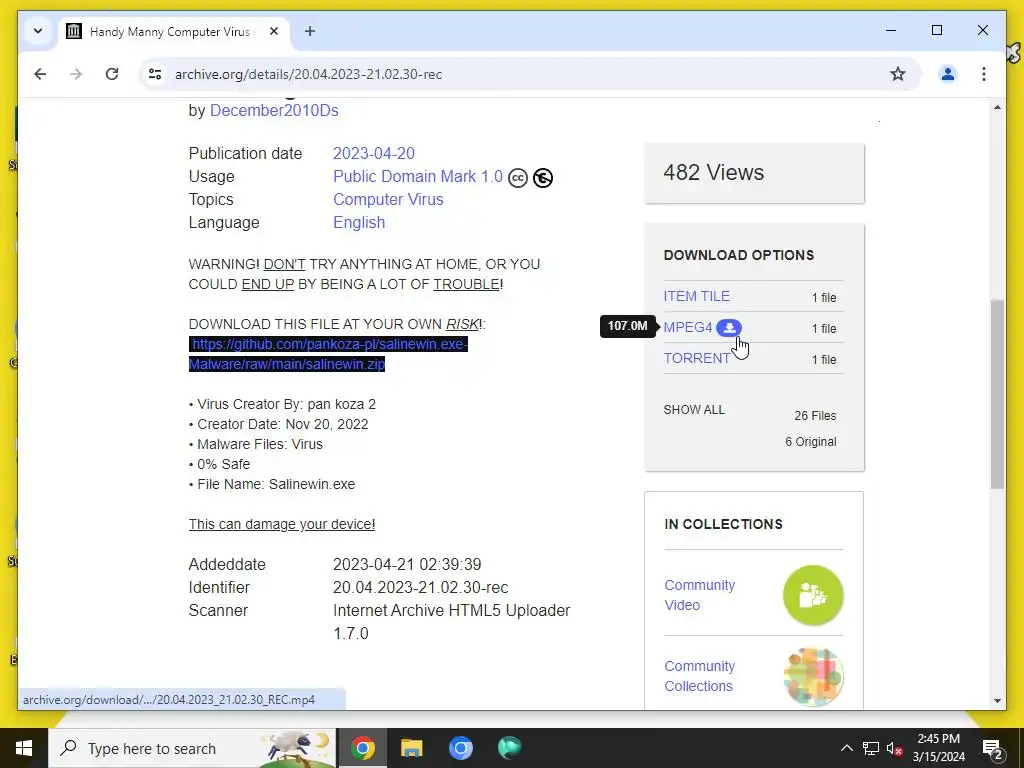Viewport: 1024px width, 768px height.
Task: Click the page vertical scrollbar thumb
Action: coord(997,394)
